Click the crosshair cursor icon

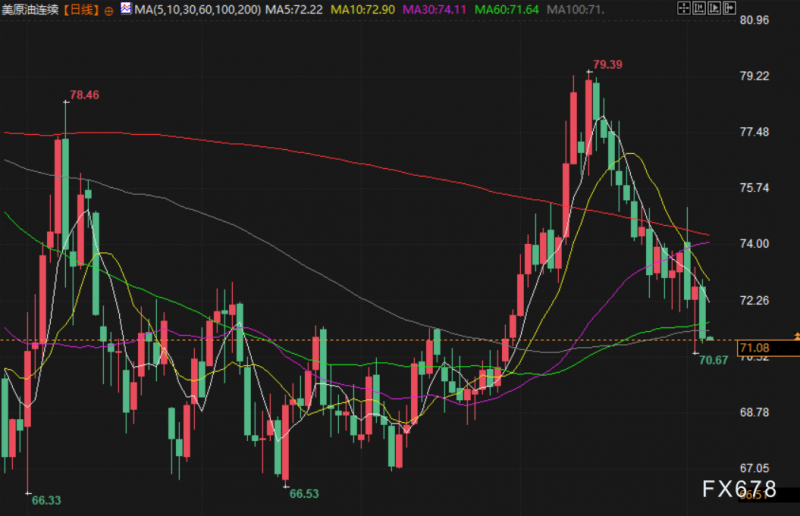point(684,8)
